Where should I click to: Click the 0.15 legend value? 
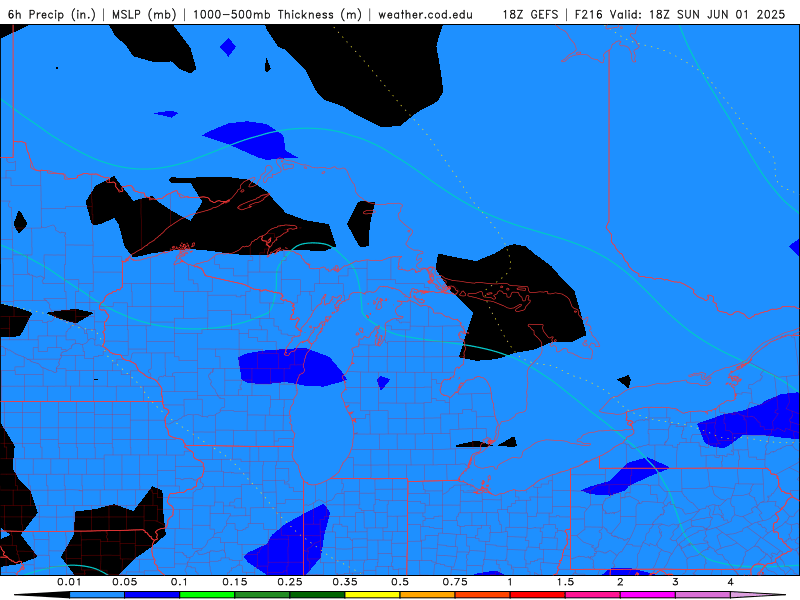coord(235,582)
